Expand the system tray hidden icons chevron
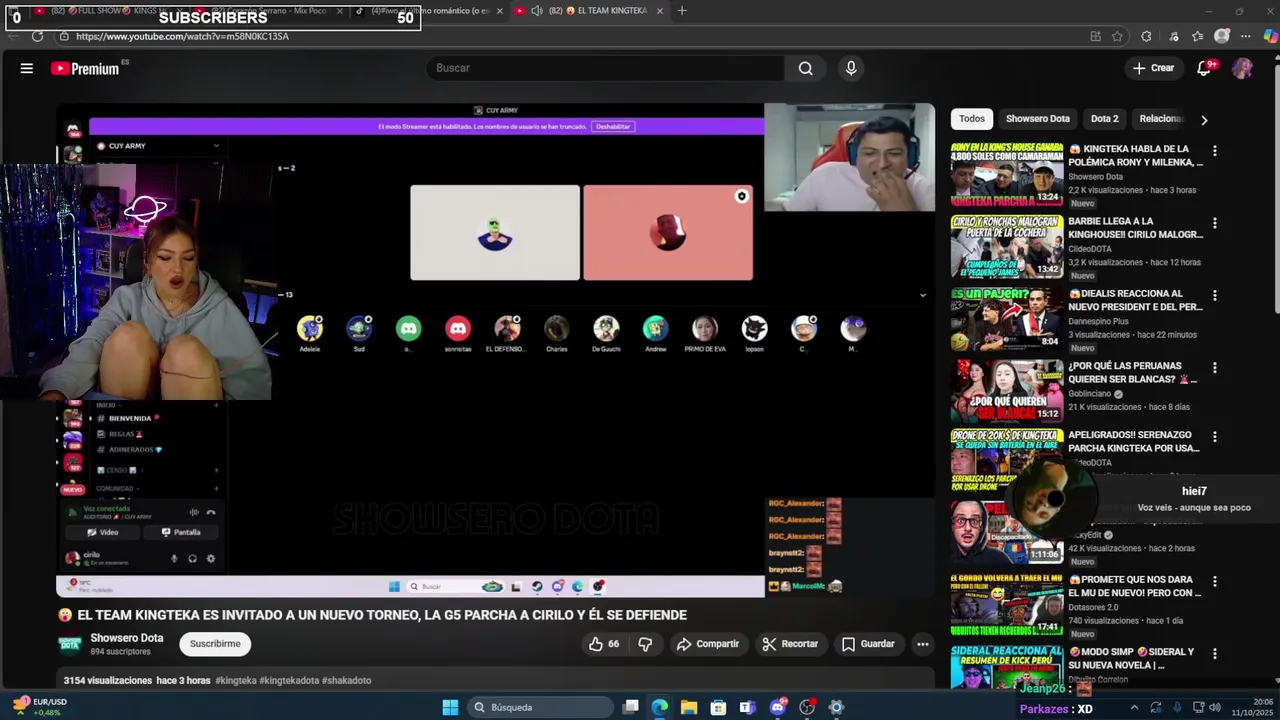1280x720 pixels. tap(1134, 708)
